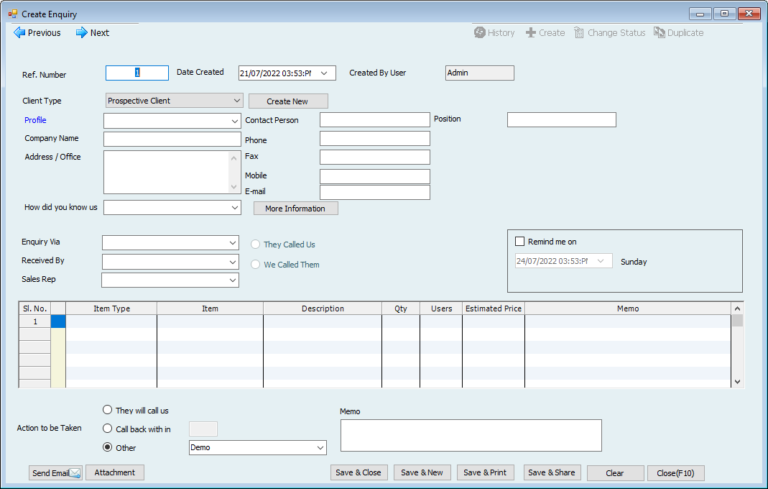768x489 pixels.
Task: Click the Send Email button
Action: (55, 473)
